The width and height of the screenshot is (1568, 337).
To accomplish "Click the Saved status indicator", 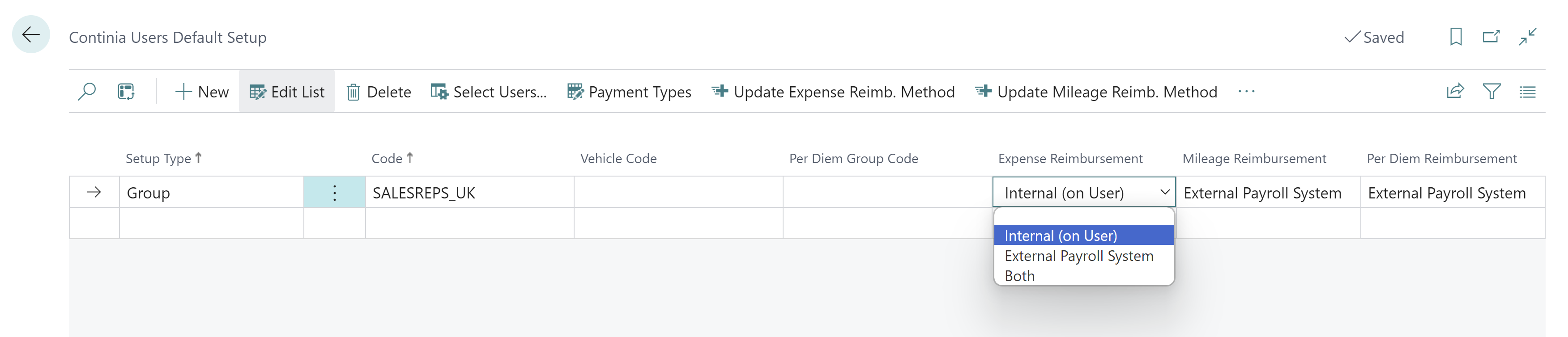I will 1374,38.
